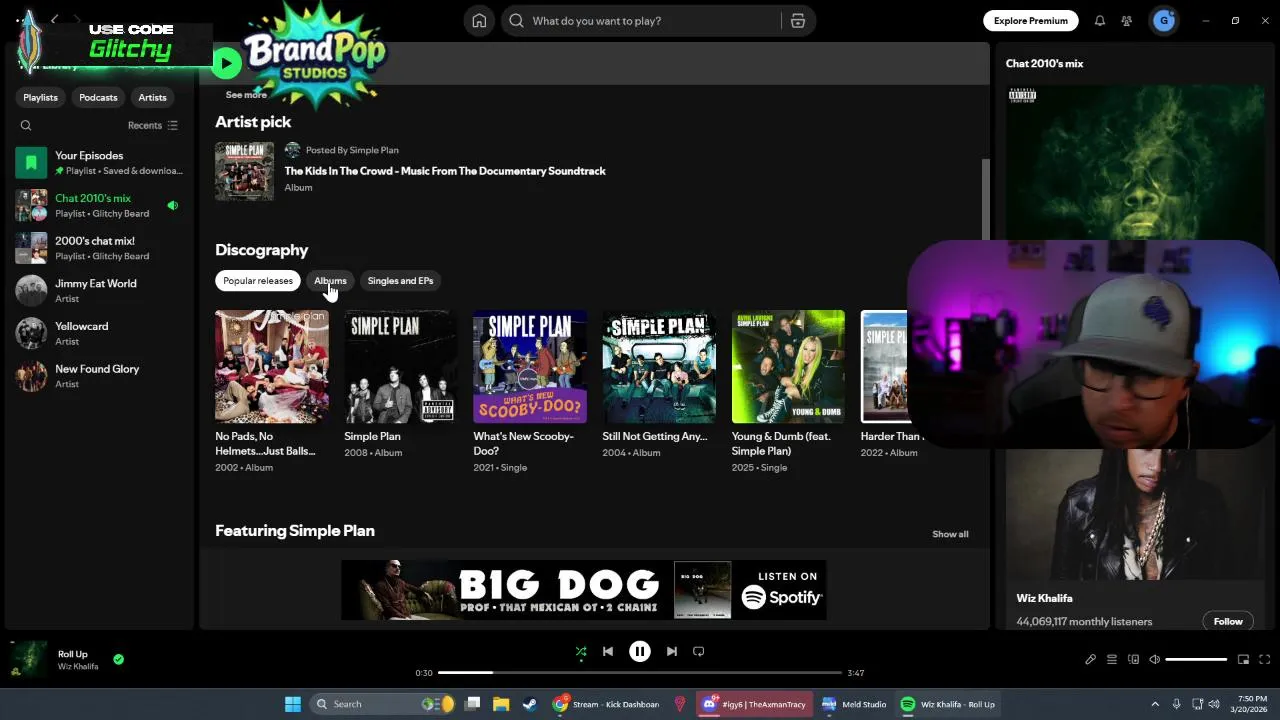This screenshot has width=1280, height=720.
Task: Seek within the song progress bar
Action: coord(640,673)
